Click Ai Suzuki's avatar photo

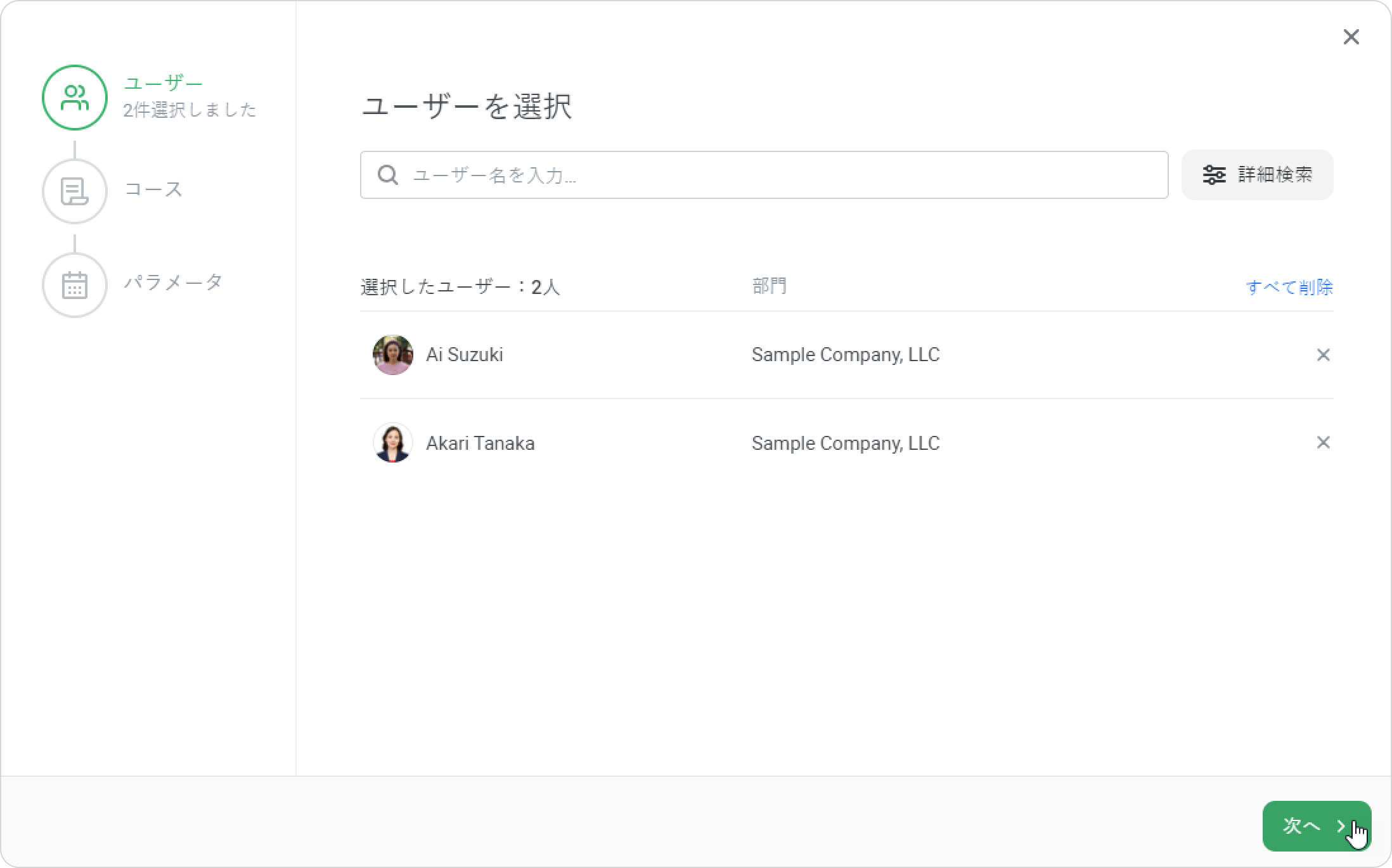point(392,355)
